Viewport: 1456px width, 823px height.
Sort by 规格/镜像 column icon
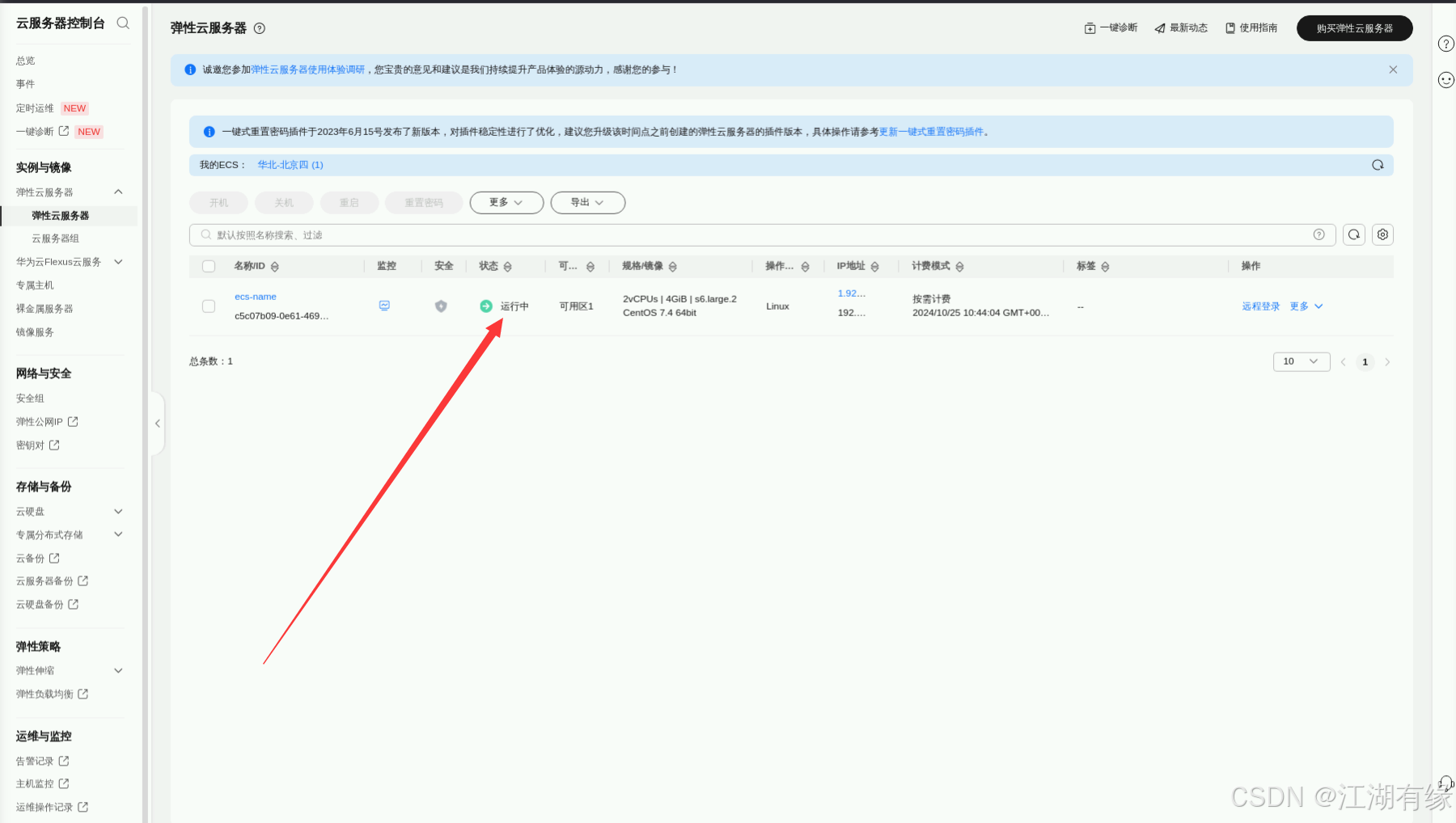(x=673, y=267)
